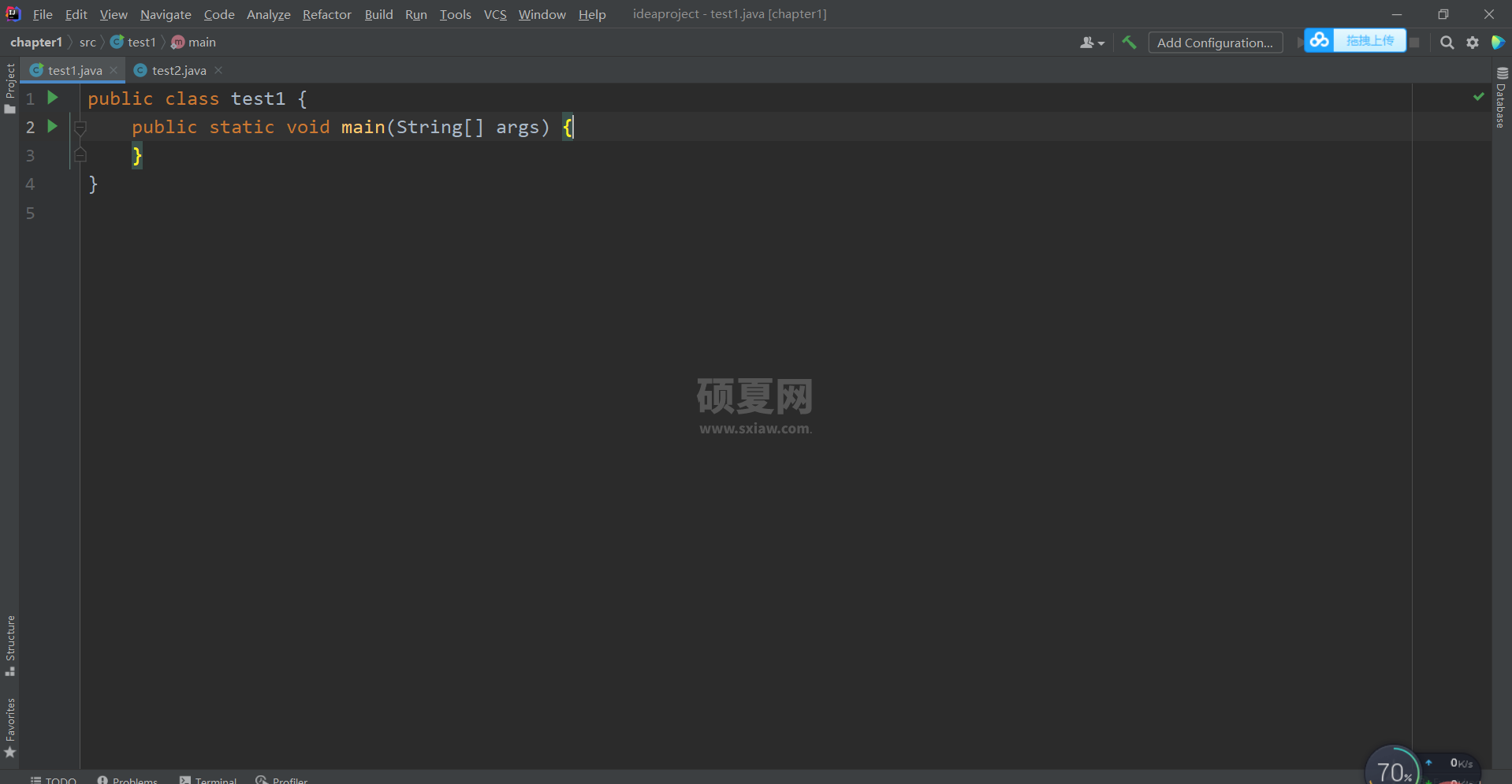Click the green inspection checkmark
Viewport: 1512px width, 784px height.
(1478, 97)
